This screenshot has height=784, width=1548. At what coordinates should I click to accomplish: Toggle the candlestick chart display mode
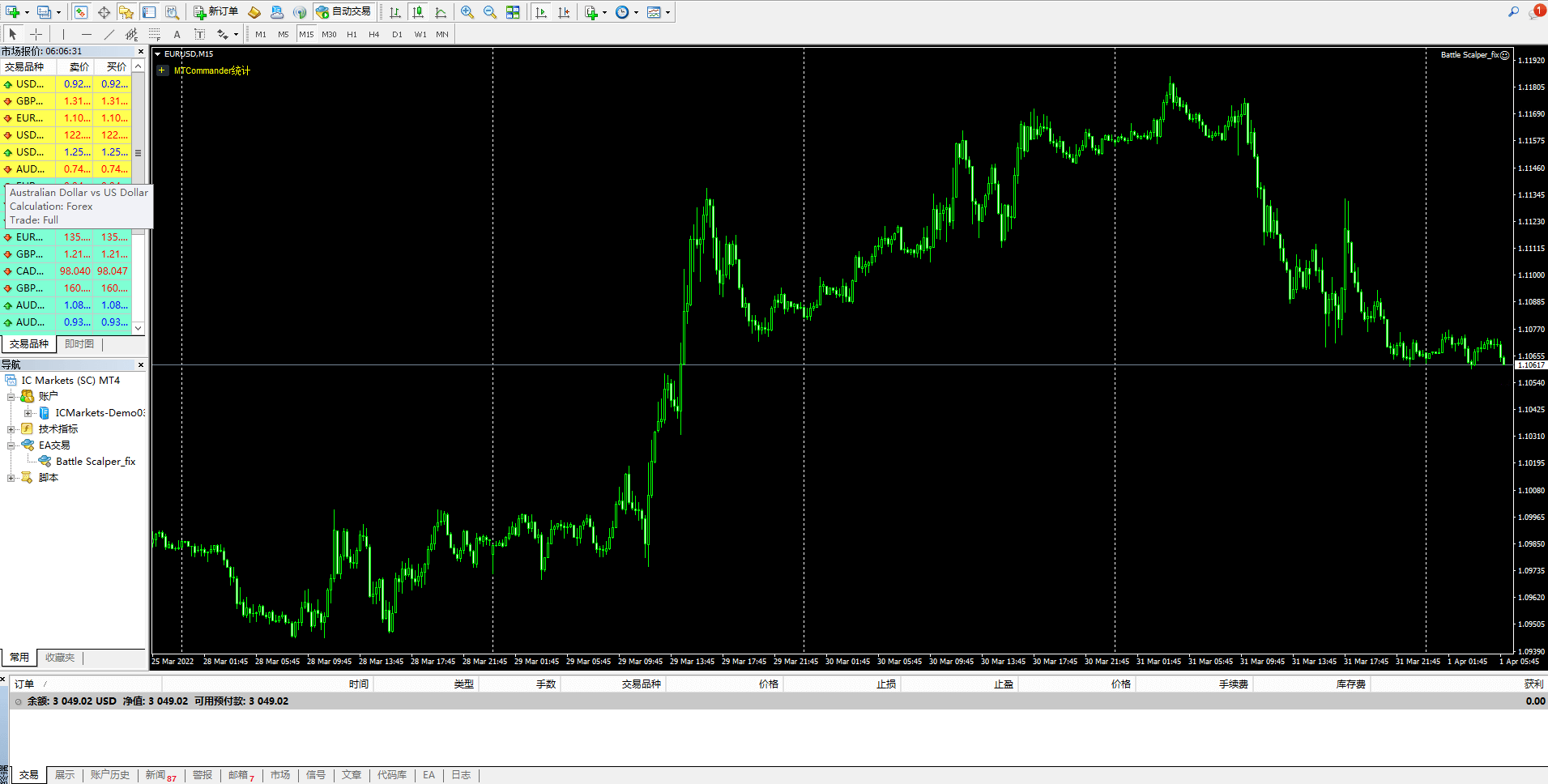click(x=418, y=11)
